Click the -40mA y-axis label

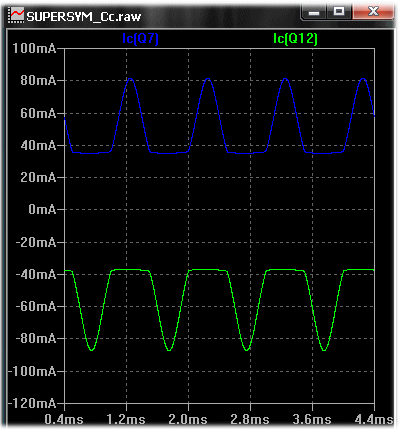click(36, 274)
